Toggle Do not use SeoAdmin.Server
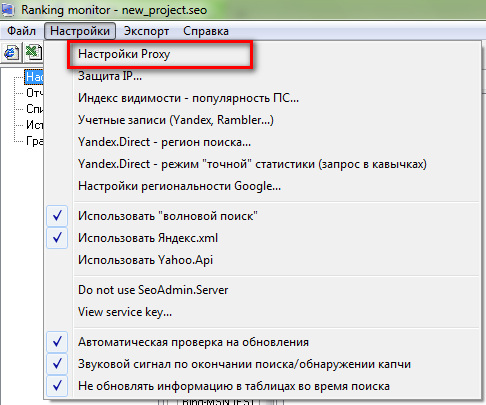This screenshot has width=486, height=405. coord(263,290)
